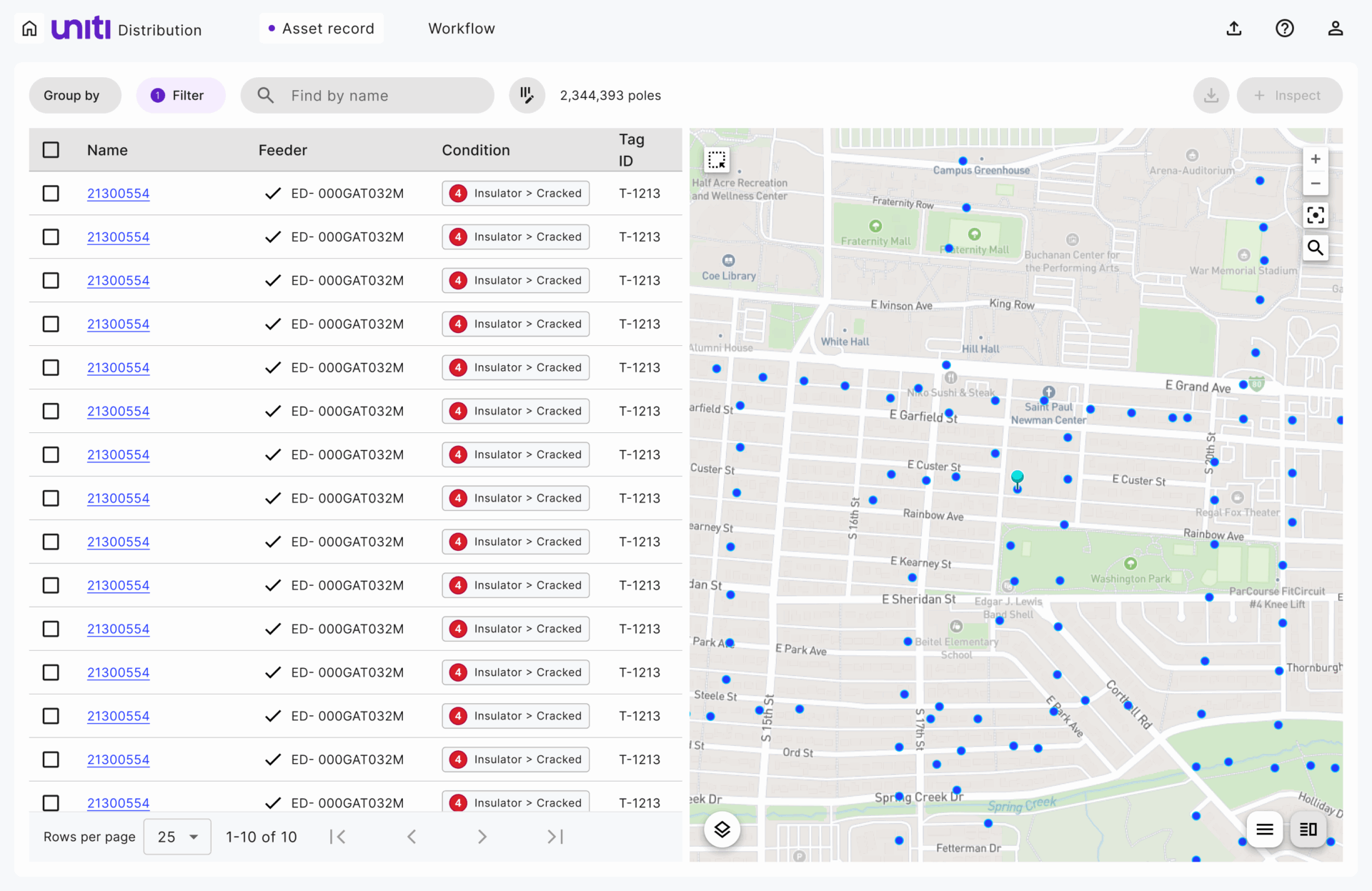This screenshot has width=1372, height=891.
Task: Click the map search magnifier icon
Action: (x=1316, y=248)
